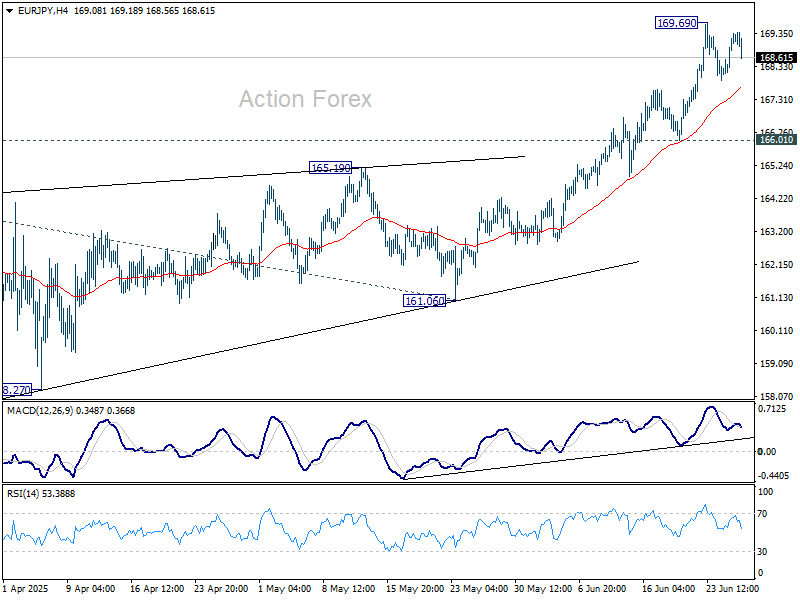Click the 167.310 price axis value

point(777,99)
